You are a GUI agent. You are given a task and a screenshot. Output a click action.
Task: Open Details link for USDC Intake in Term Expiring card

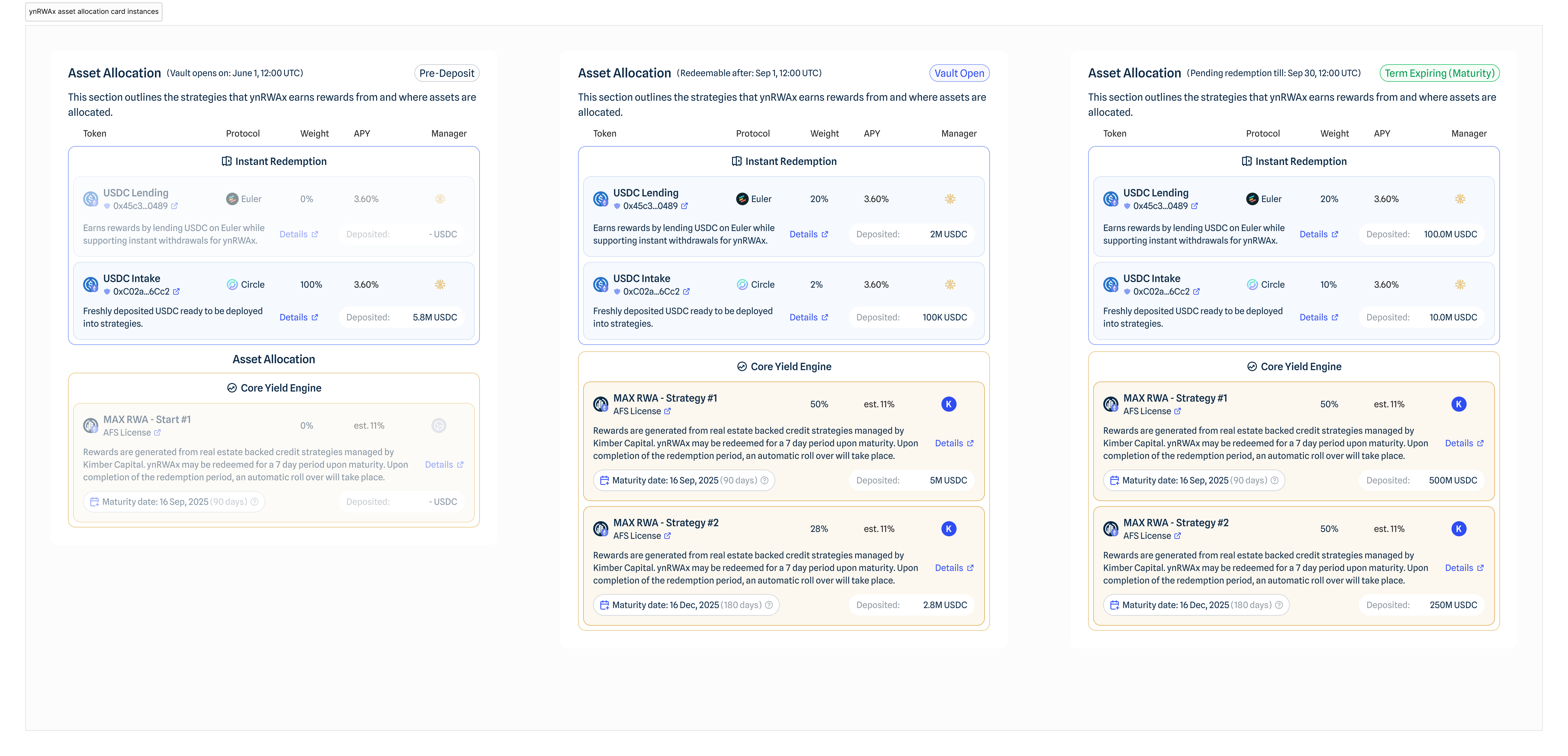coord(1319,318)
